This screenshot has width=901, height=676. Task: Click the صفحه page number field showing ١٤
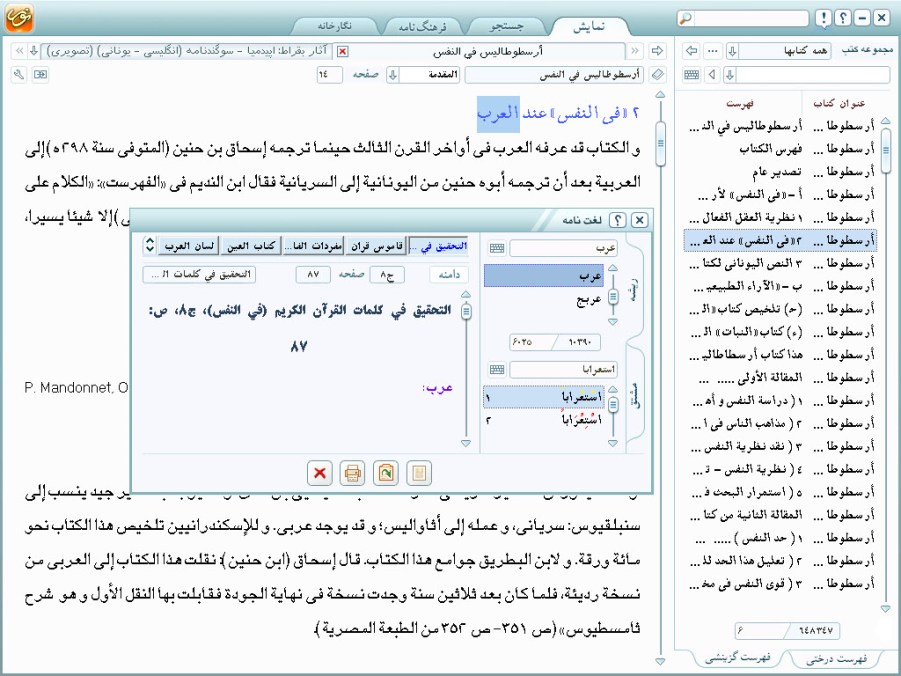point(329,75)
